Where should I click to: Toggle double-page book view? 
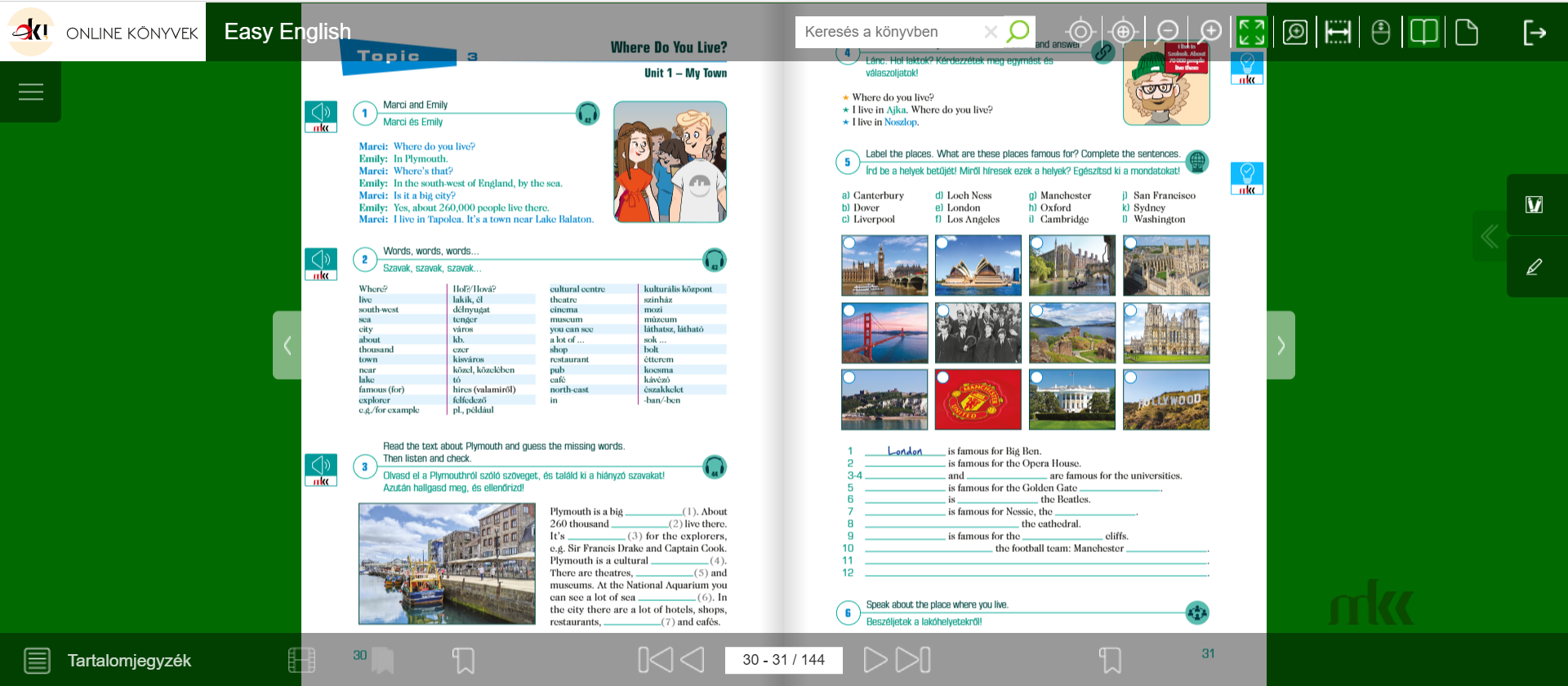tap(1423, 32)
